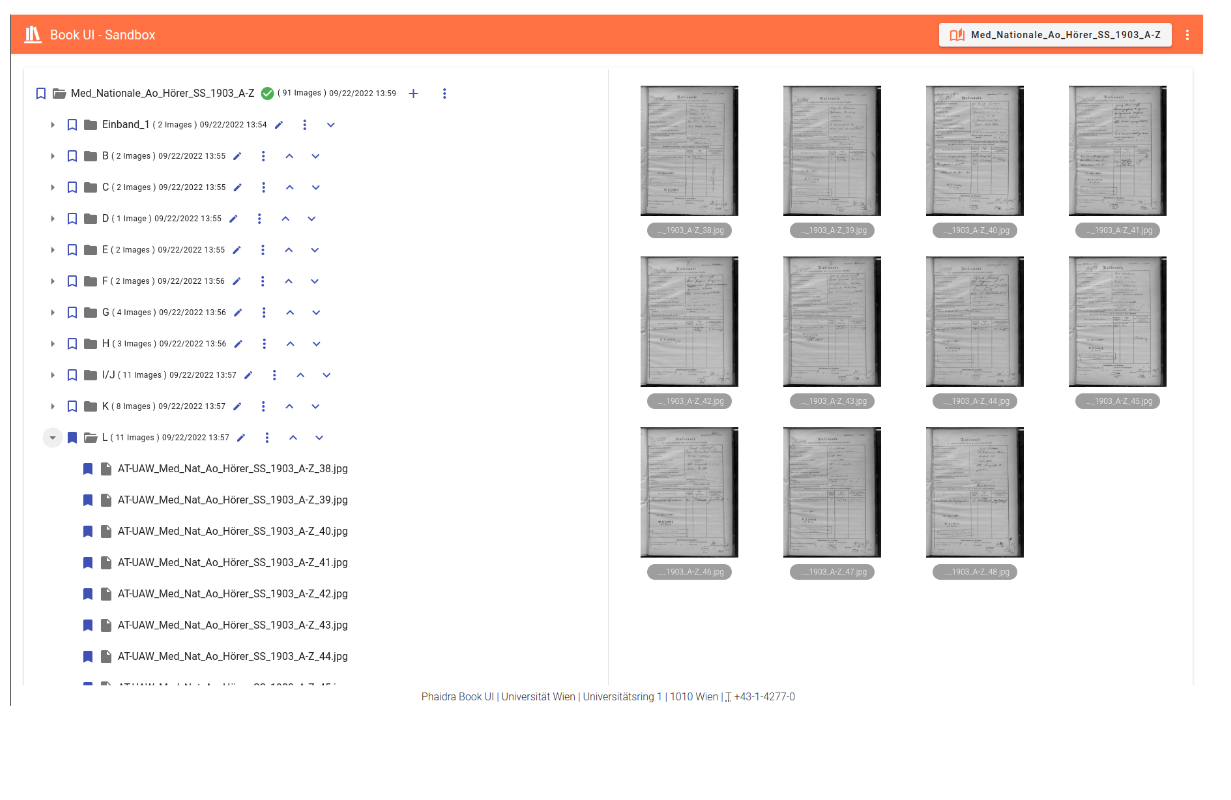Screen dimensions: 1231x800
Task: Expand the C folder tree node
Action: pyautogui.click(x=52, y=188)
